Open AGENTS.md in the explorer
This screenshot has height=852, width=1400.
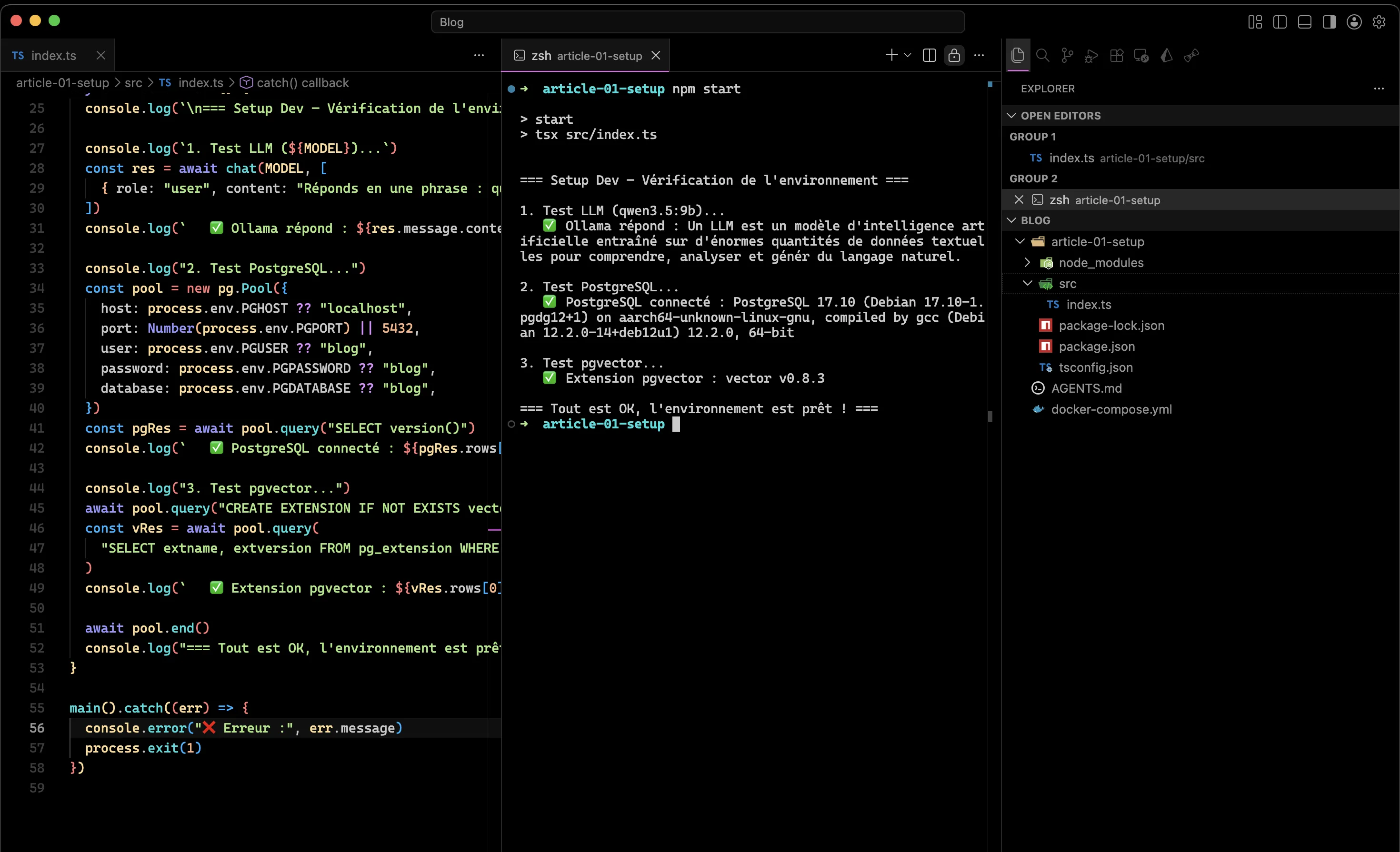click(1200, 388)
